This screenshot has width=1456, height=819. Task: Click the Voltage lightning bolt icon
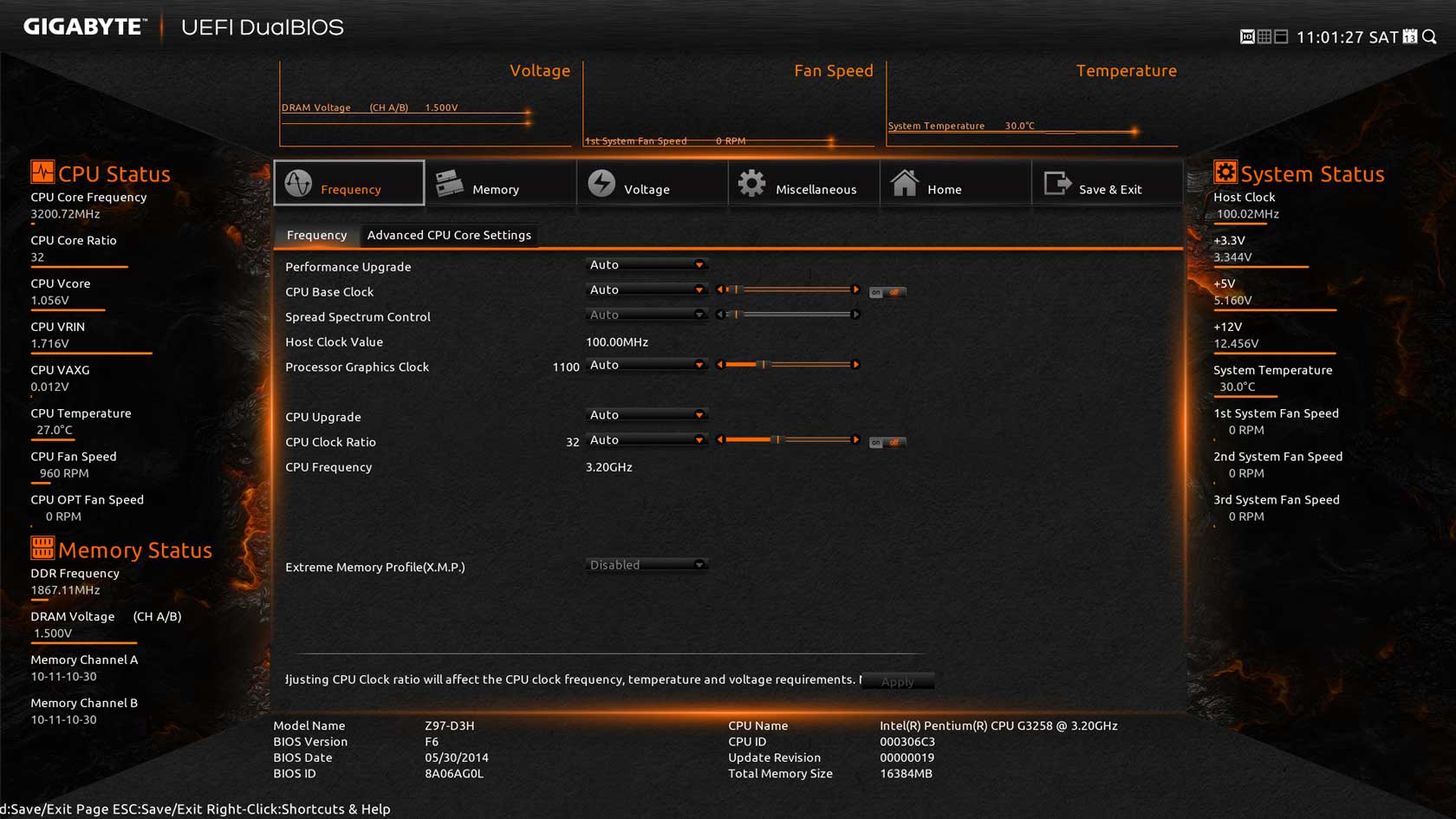[601, 184]
